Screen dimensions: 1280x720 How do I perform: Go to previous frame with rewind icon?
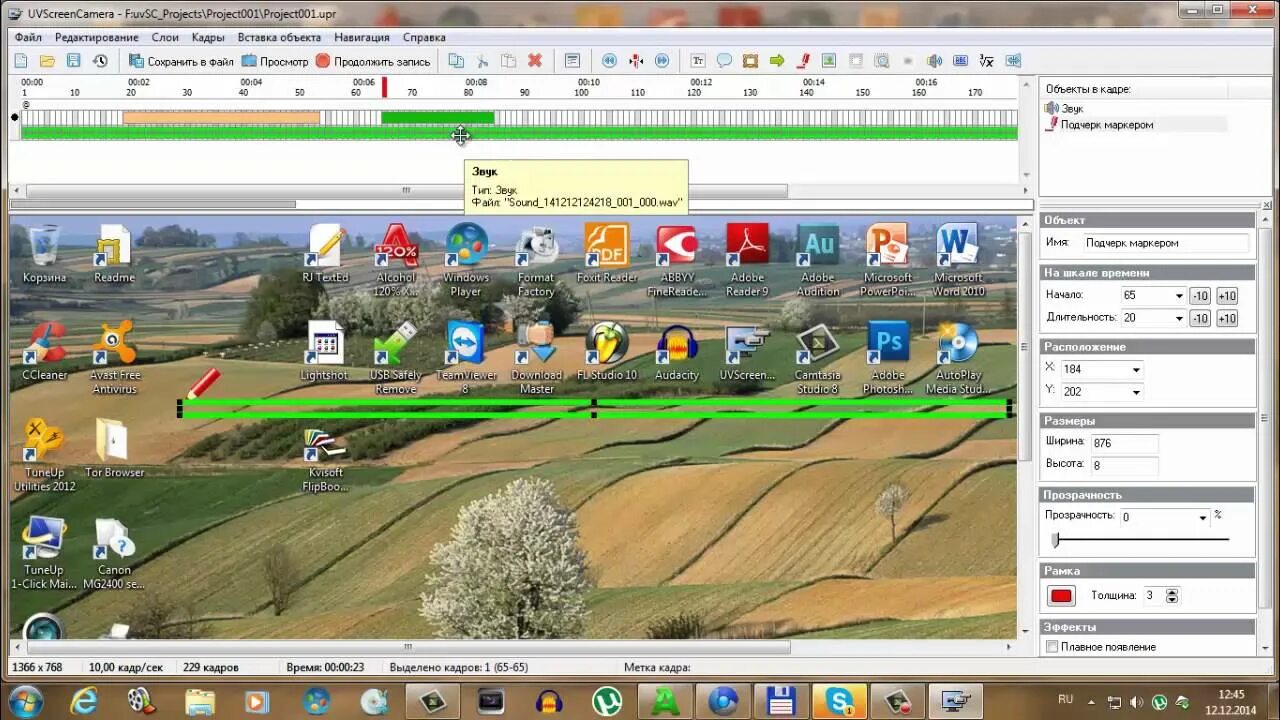pyautogui.click(x=609, y=61)
